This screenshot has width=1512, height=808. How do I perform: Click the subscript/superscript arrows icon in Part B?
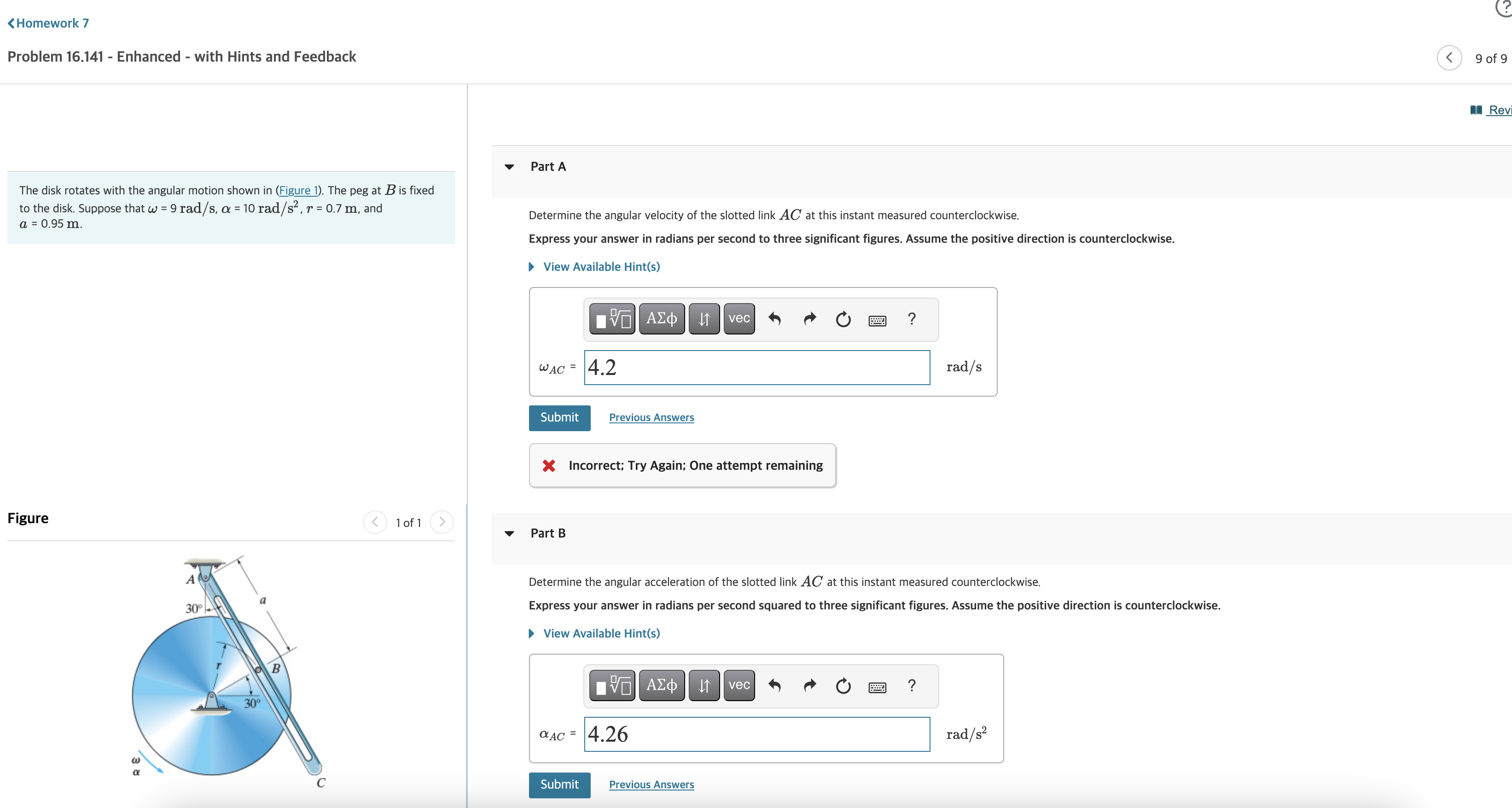click(x=704, y=685)
